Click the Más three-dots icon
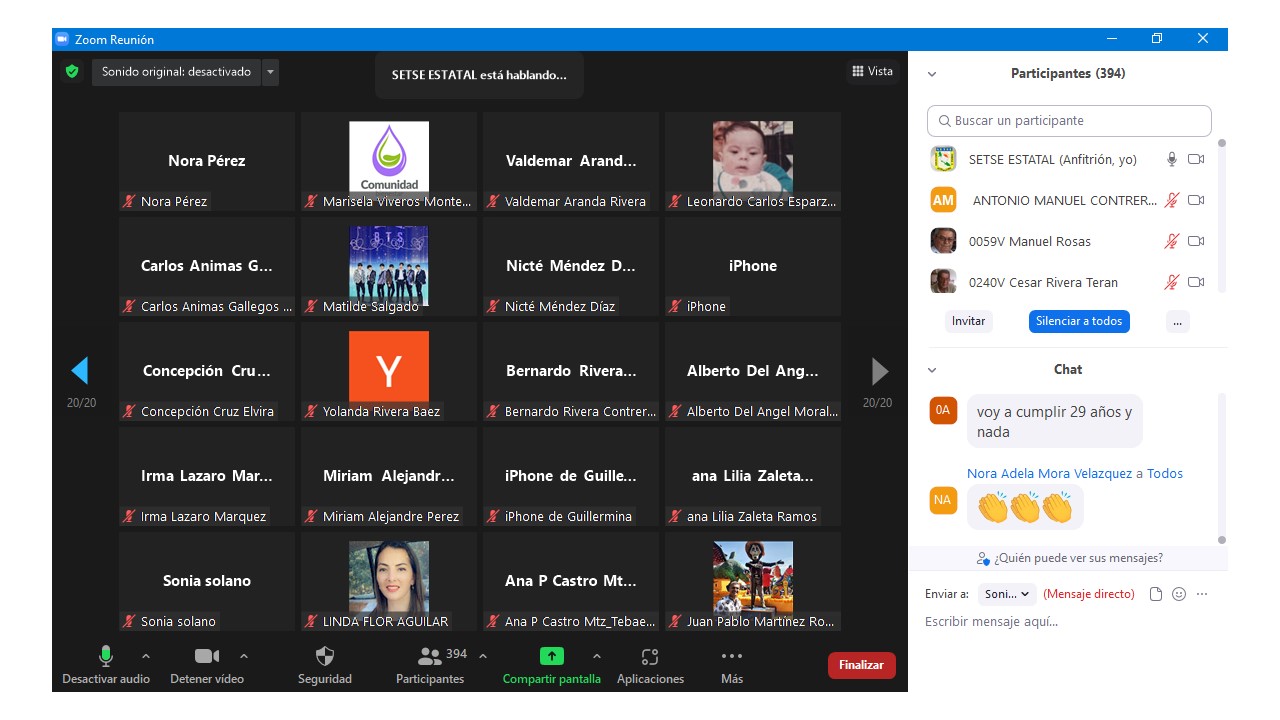The image size is (1280, 720). pyautogui.click(x=732, y=657)
